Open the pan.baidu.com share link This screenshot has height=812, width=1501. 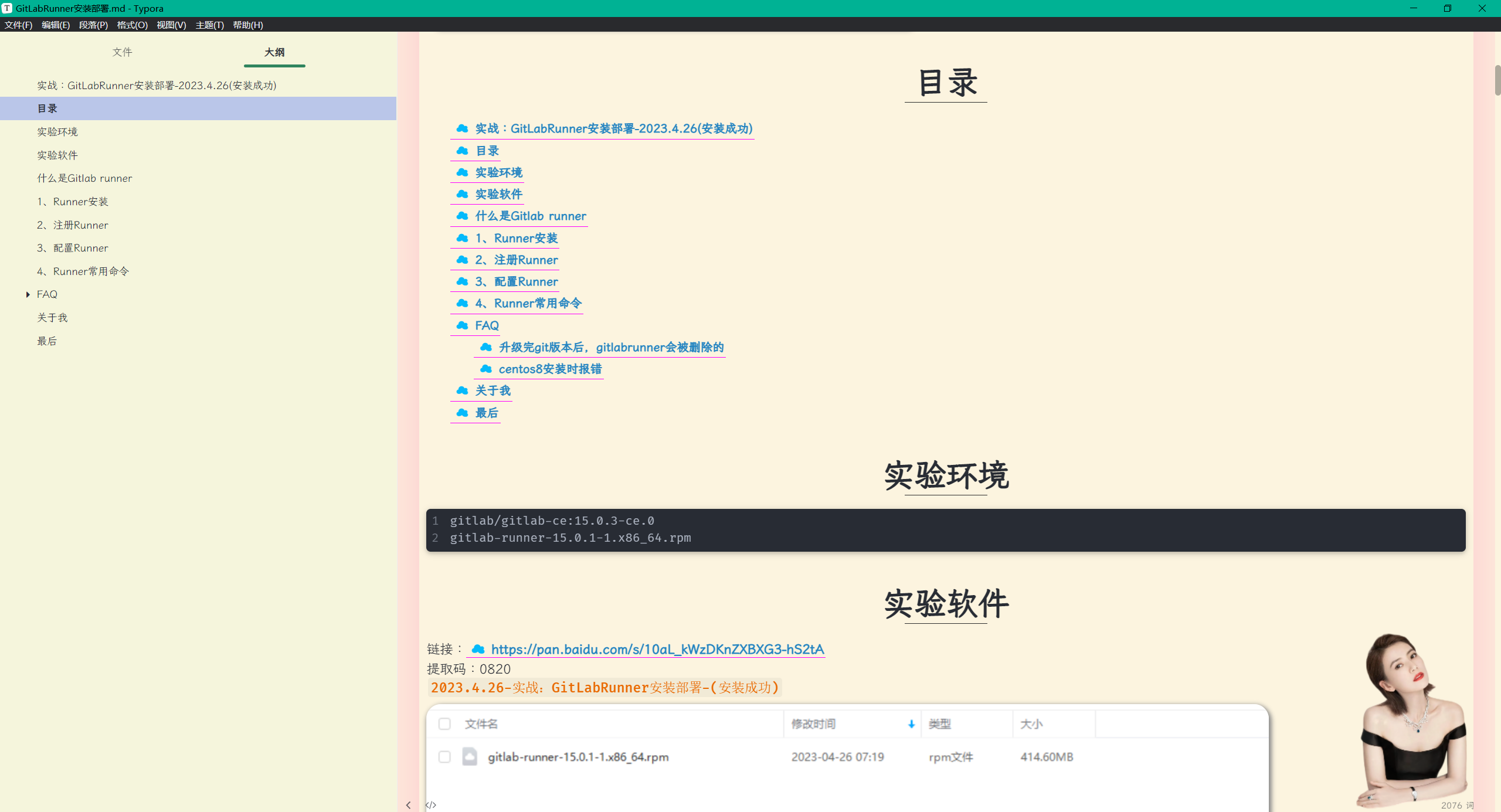pos(657,649)
